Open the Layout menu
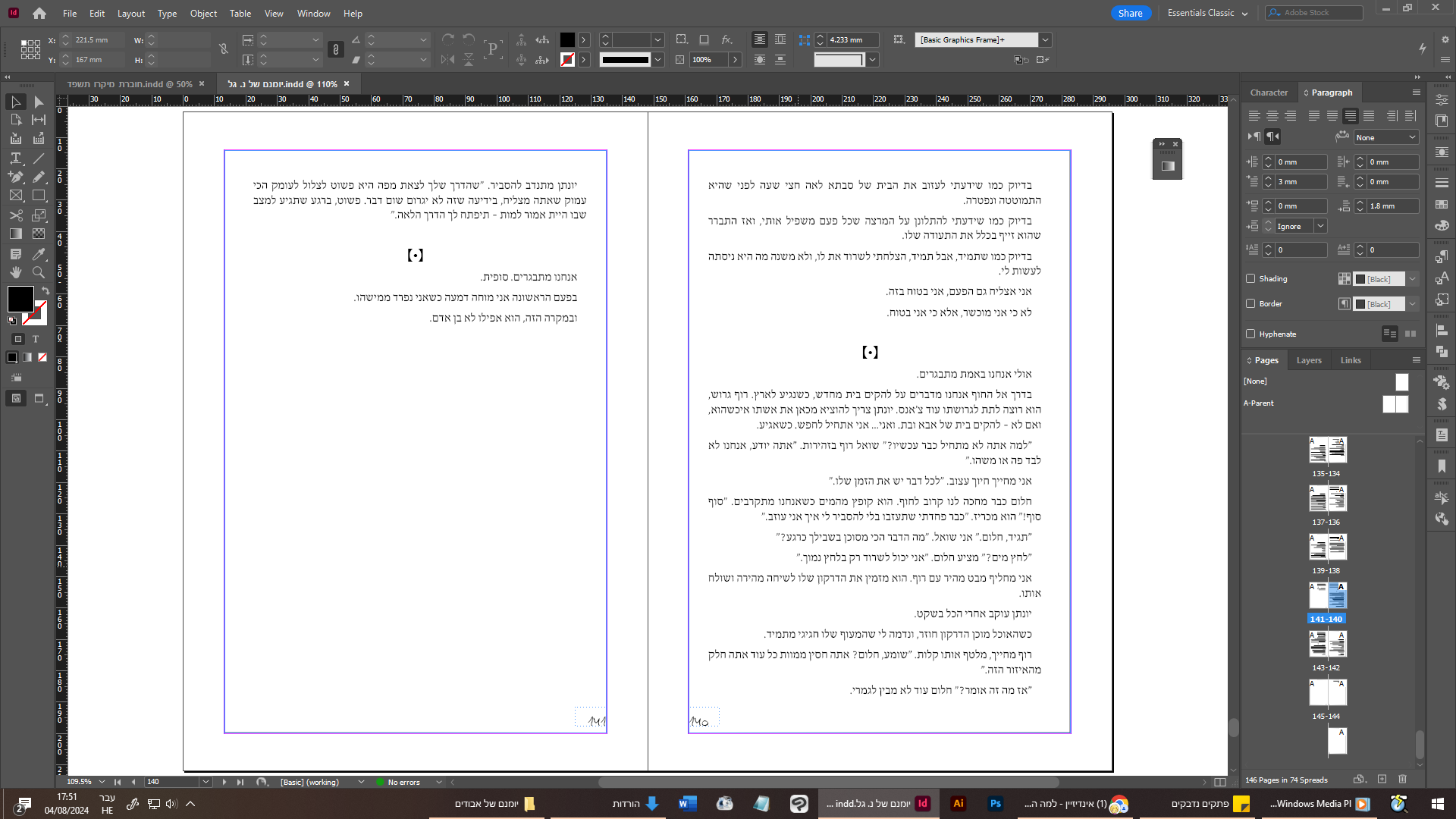1456x819 pixels. 130,13
